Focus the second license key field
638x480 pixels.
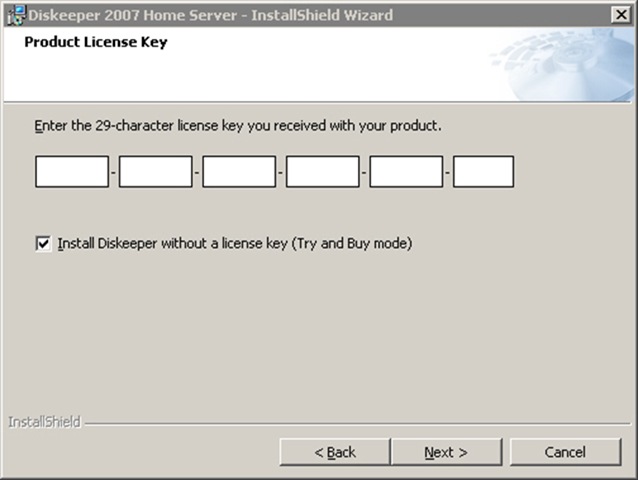(155, 172)
